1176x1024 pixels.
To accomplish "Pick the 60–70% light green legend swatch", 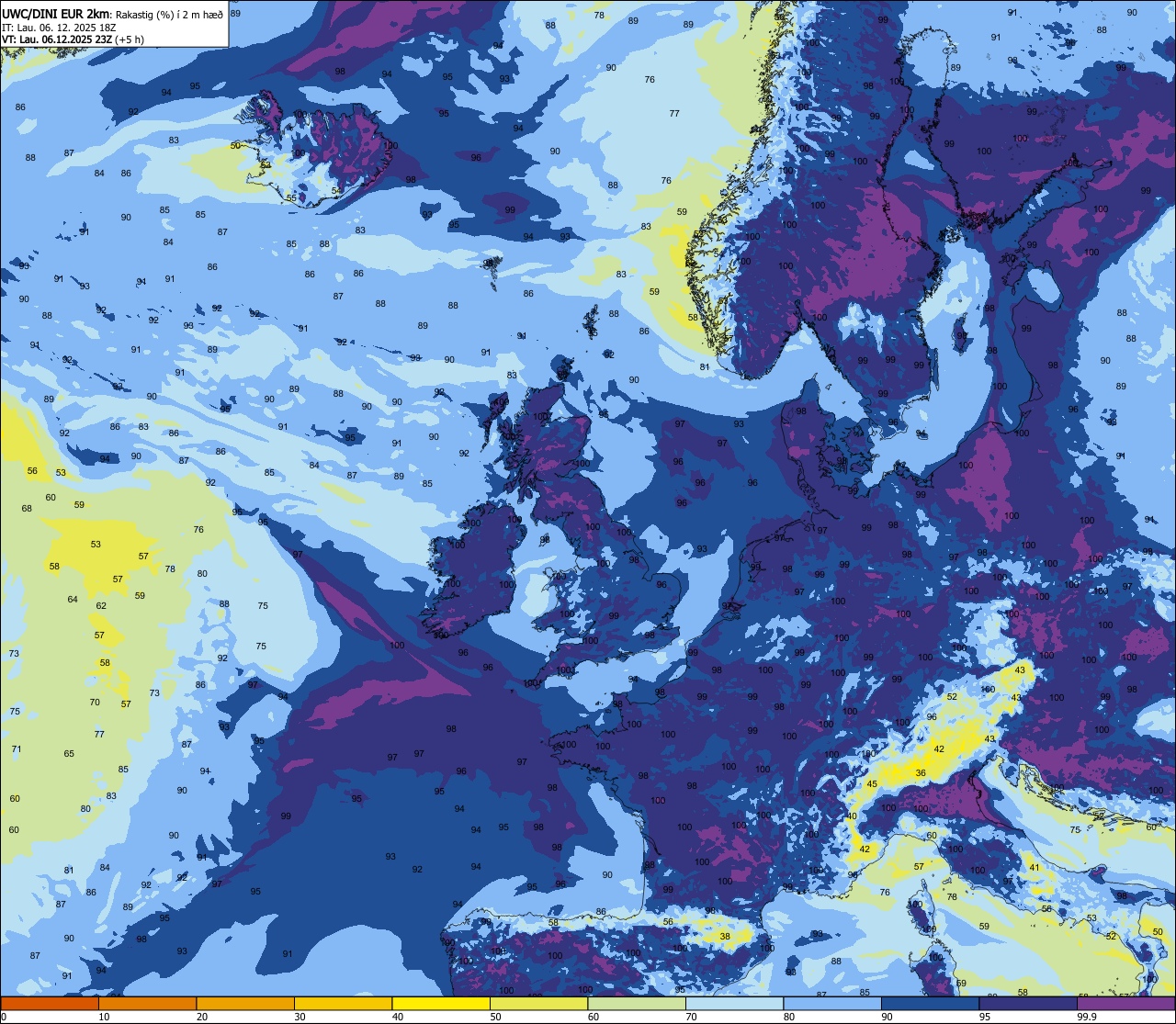I will coord(637,1003).
